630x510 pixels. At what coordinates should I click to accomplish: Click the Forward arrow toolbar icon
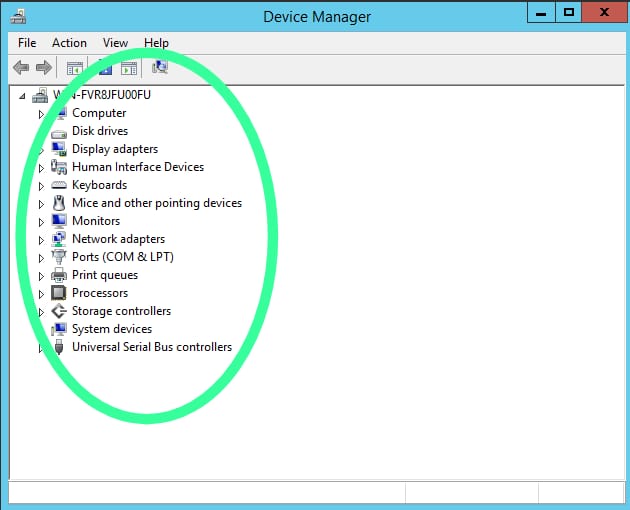[43, 68]
